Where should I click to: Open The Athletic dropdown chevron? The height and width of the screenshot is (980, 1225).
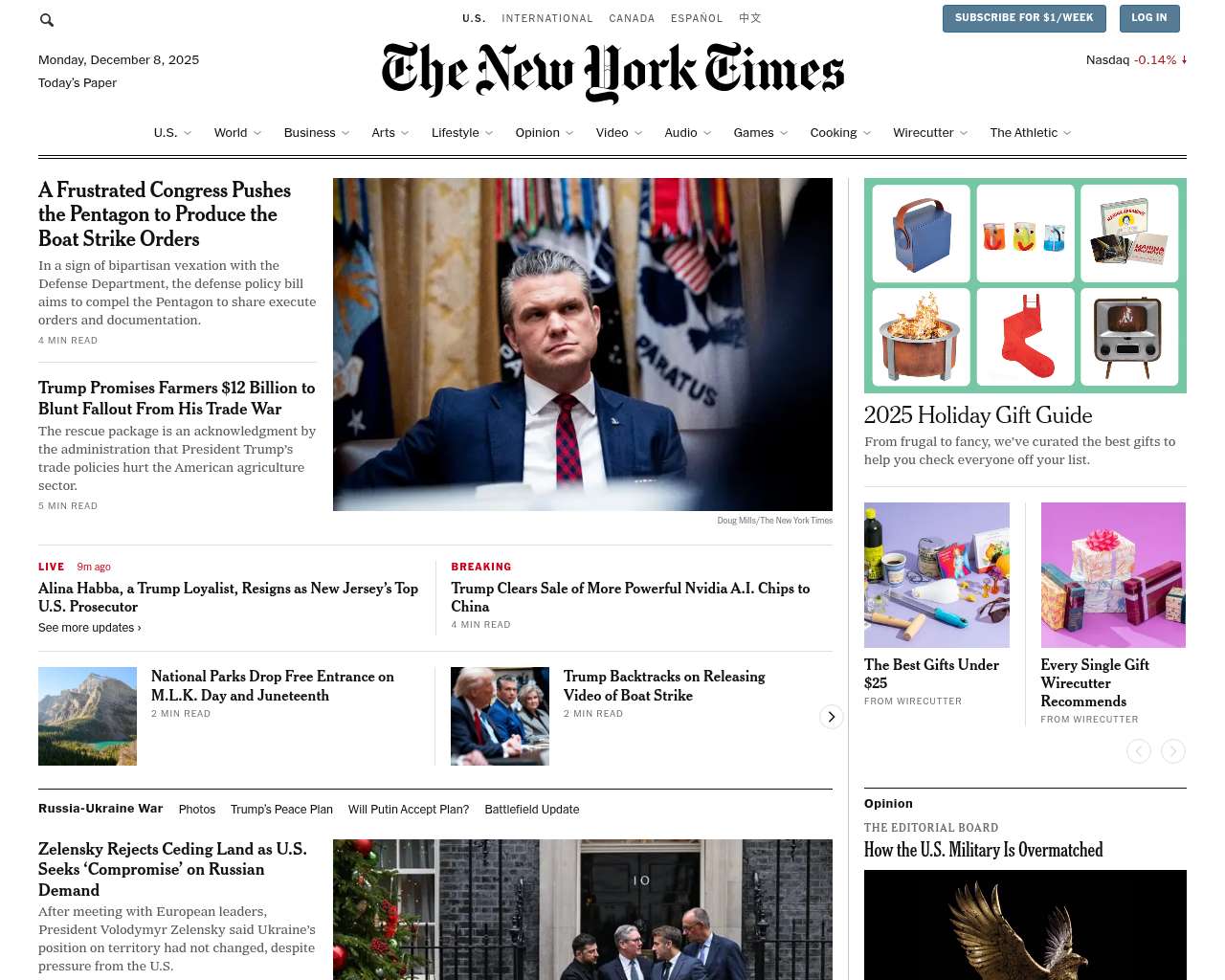pos(1067,133)
